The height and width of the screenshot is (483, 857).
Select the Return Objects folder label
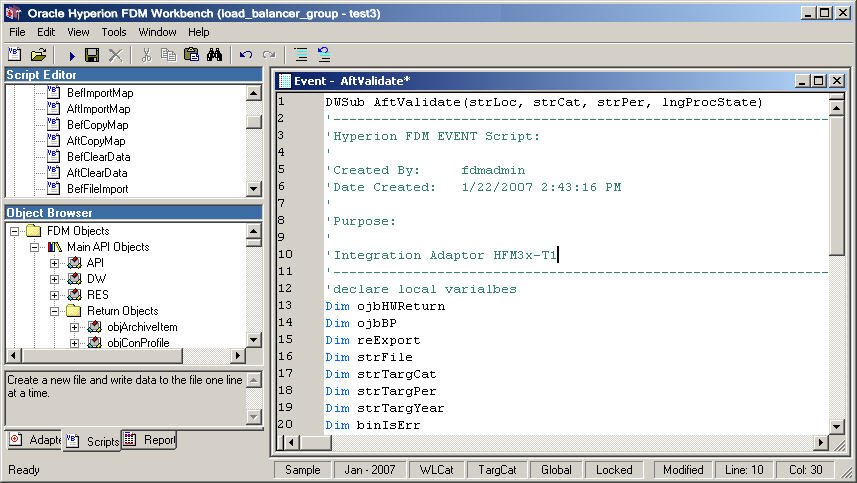(x=123, y=311)
